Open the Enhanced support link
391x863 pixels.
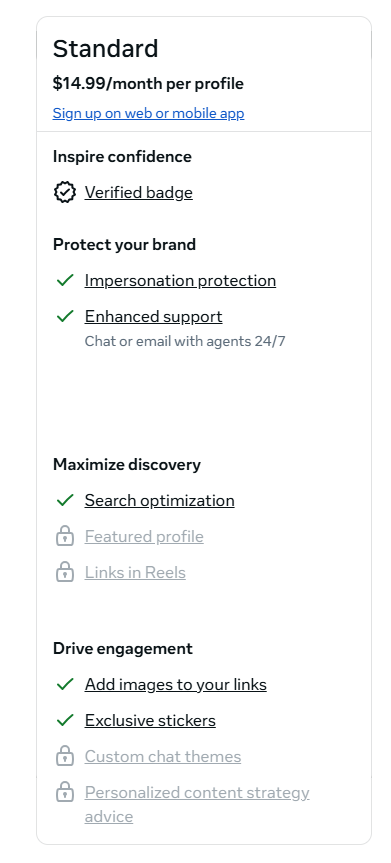click(154, 316)
